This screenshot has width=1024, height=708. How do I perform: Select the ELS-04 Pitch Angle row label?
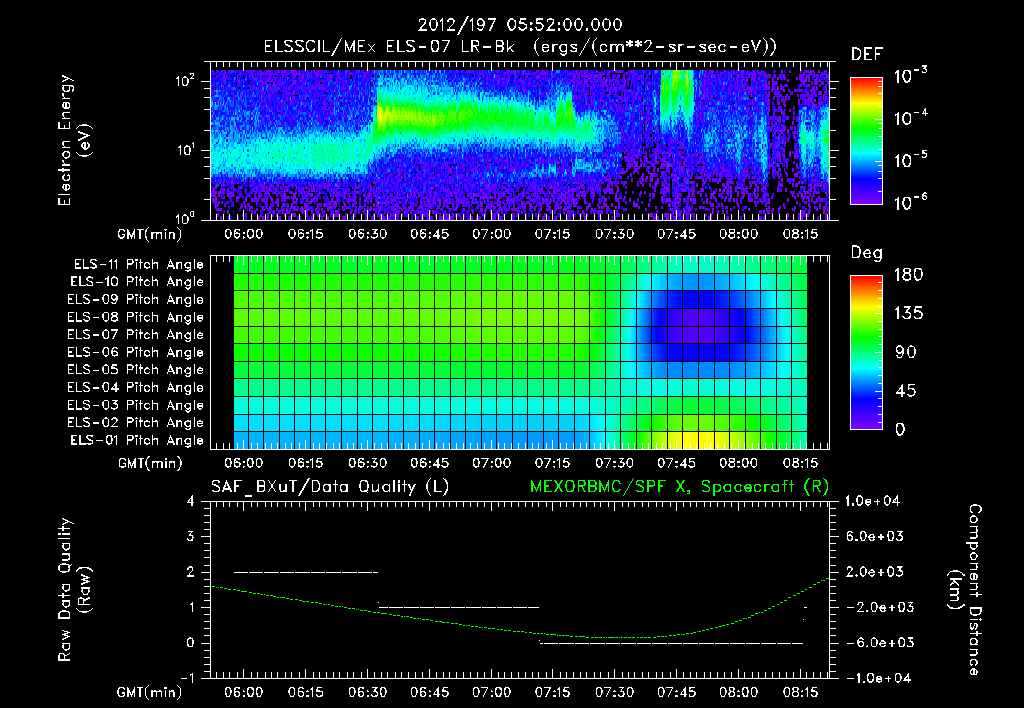point(136,387)
